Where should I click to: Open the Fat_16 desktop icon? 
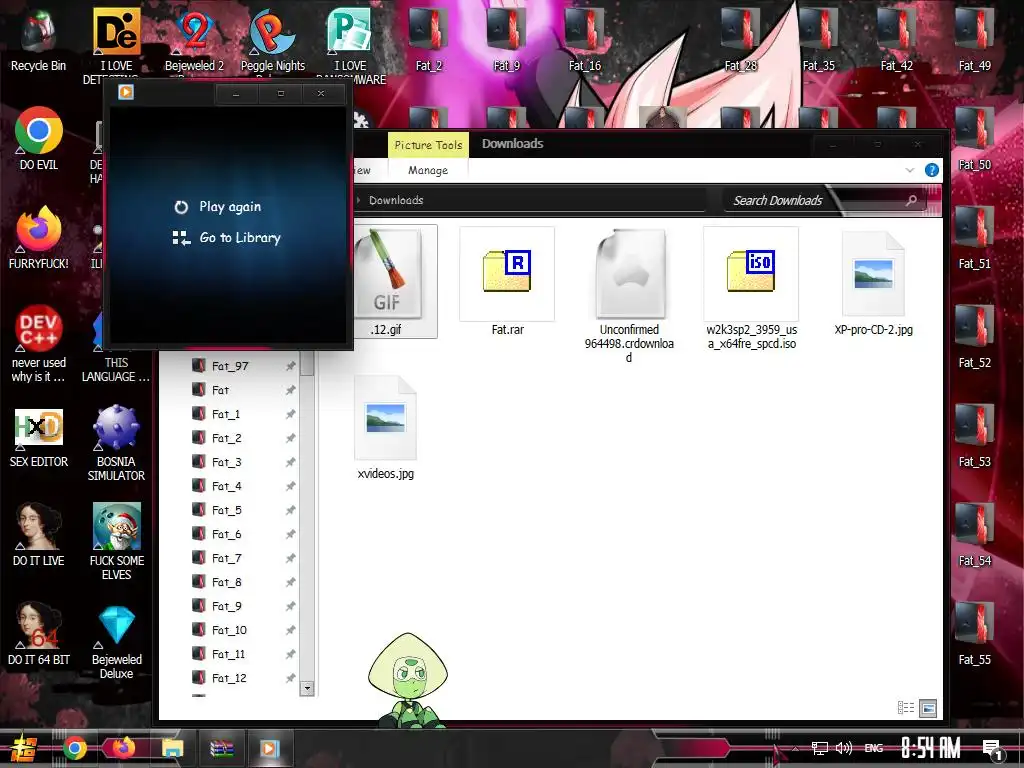coord(584,40)
